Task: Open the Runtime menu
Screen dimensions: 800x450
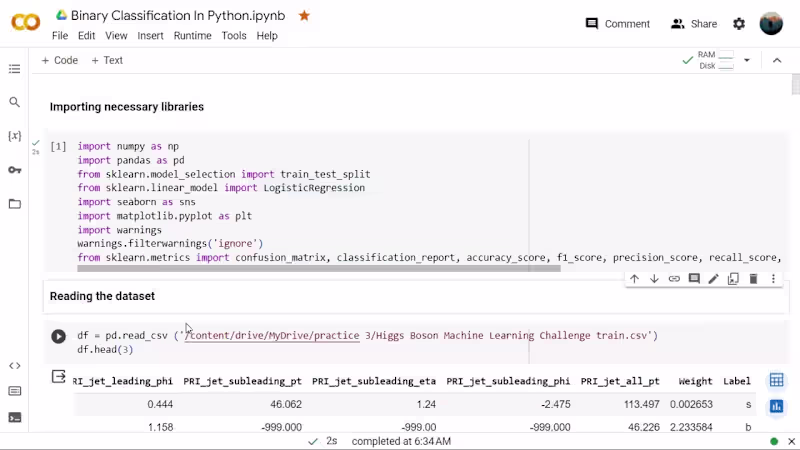Action: [192, 36]
